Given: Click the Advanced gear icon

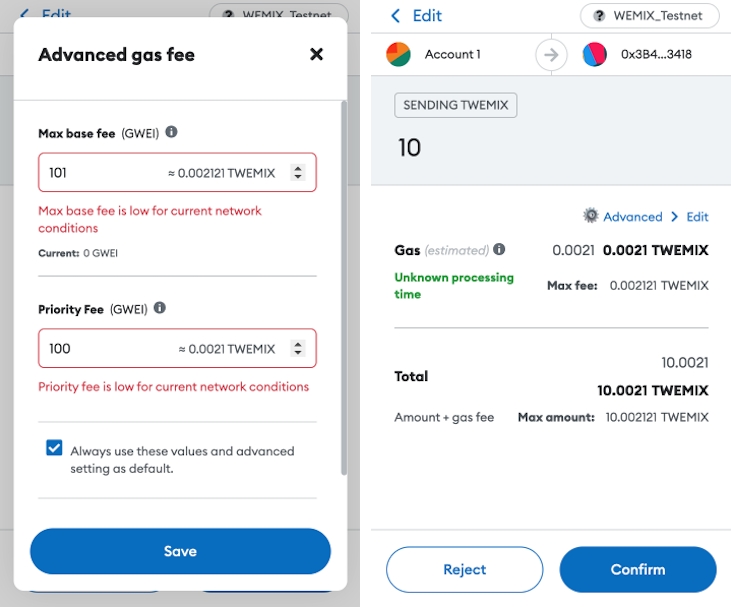Looking at the screenshot, I should pyautogui.click(x=591, y=216).
